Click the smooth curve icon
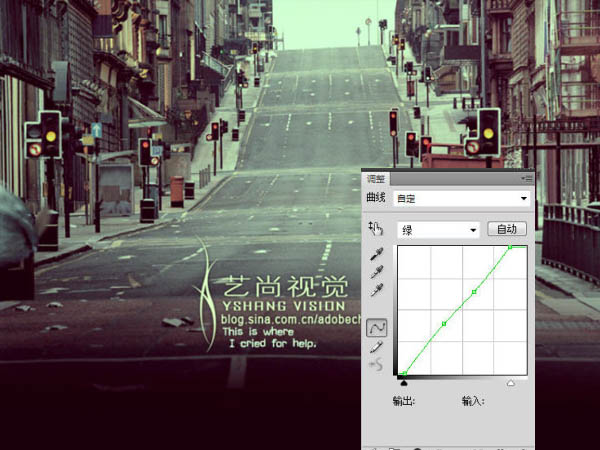The height and width of the screenshot is (450, 600). (x=376, y=365)
